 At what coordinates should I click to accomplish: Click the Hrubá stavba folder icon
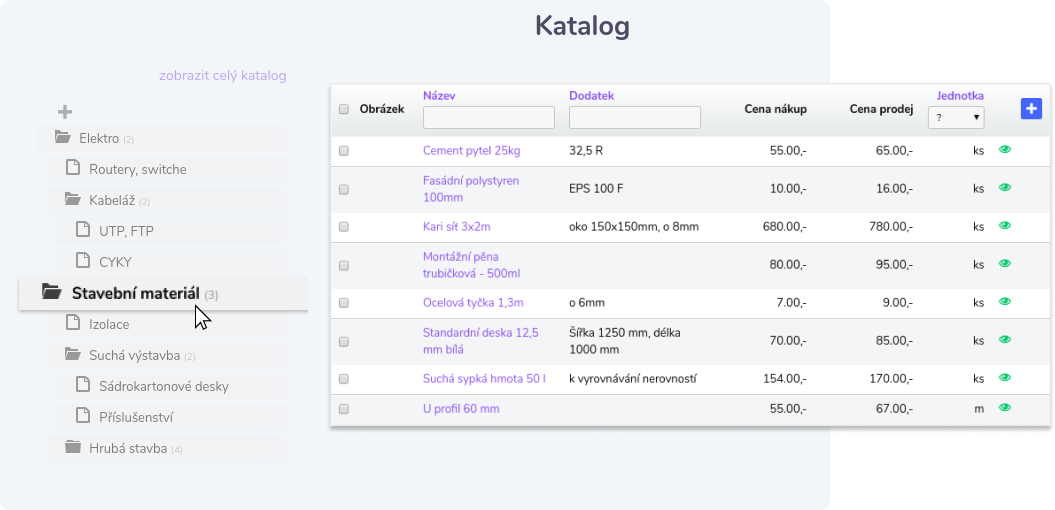(x=73, y=447)
